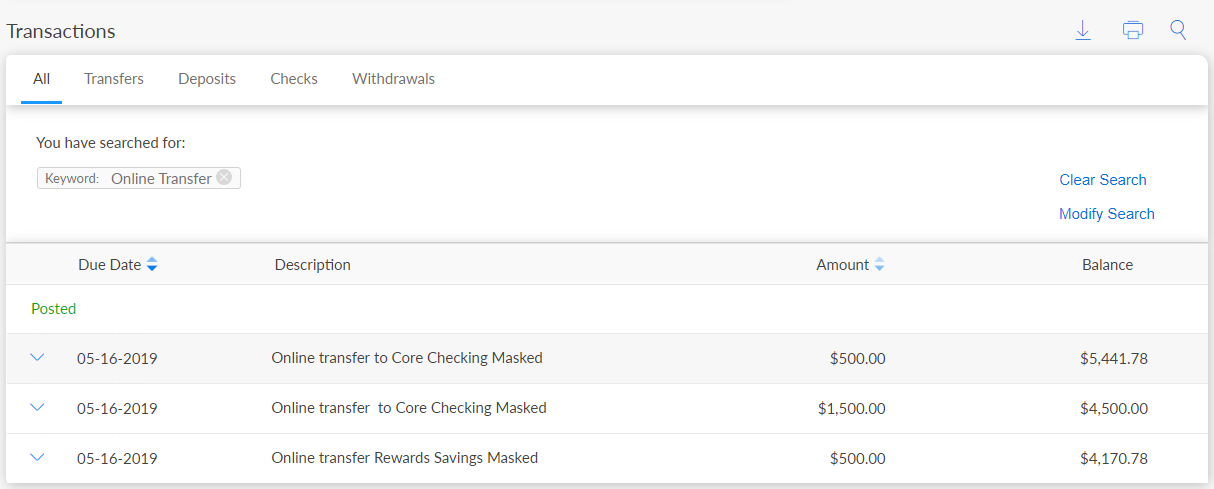Click the Clear Search link
Image resolution: width=1214 pixels, height=489 pixels.
(1102, 180)
